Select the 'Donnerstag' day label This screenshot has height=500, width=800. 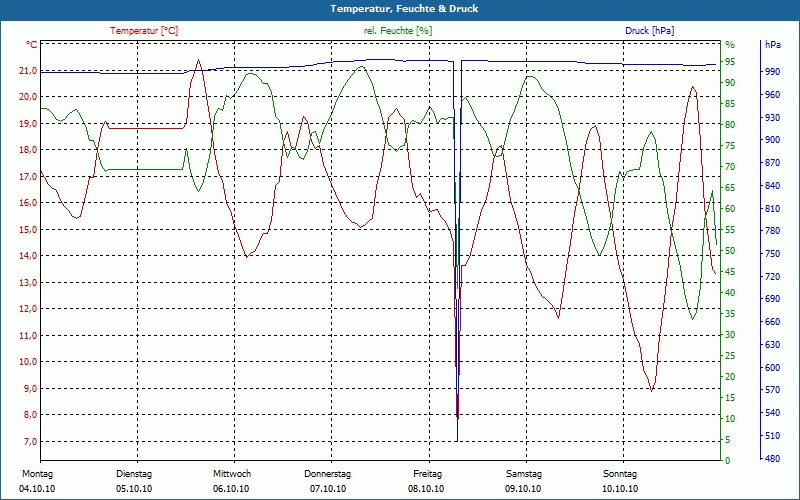pyautogui.click(x=328, y=474)
